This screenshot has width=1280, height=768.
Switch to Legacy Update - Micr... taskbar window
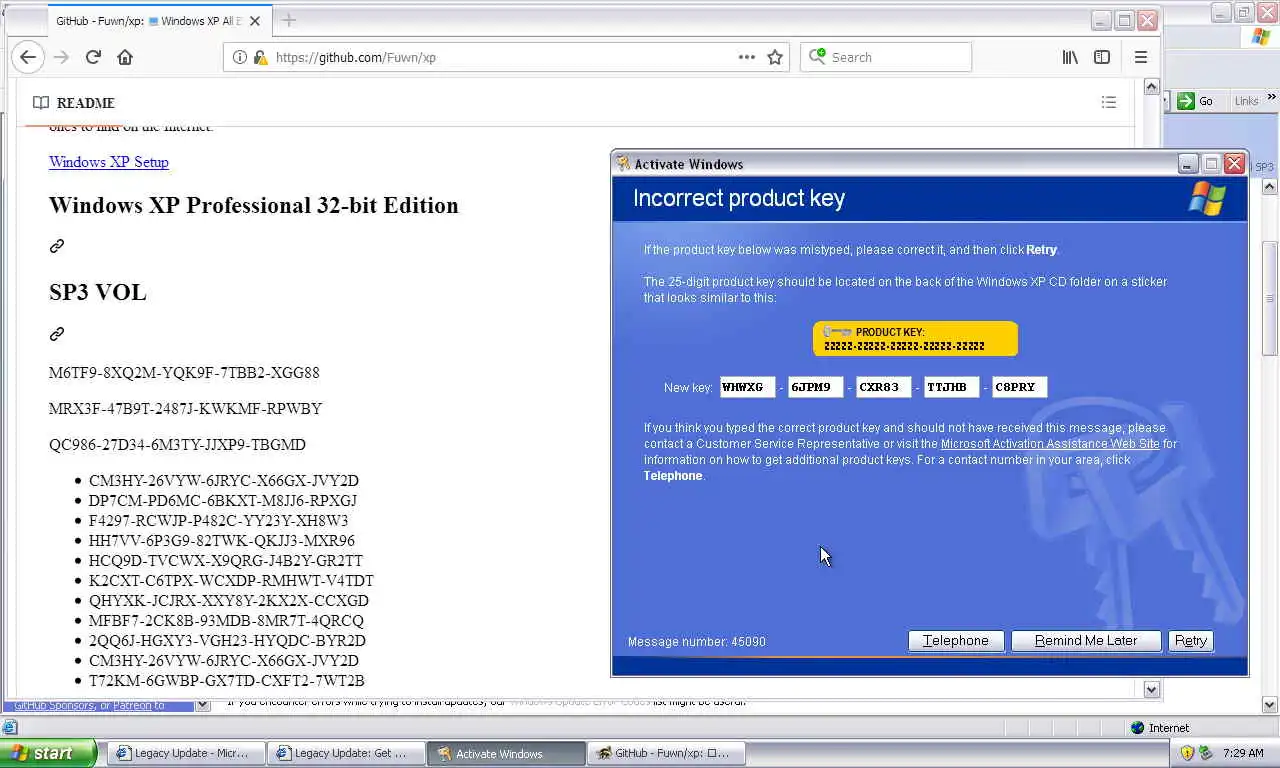(x=187, y=753)
